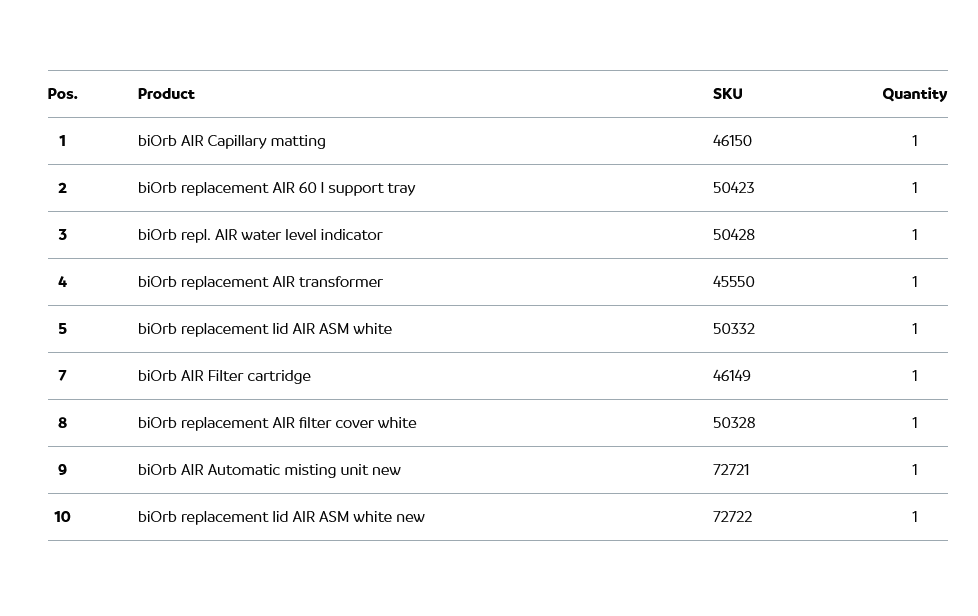Screen dimensions: 978x616
Task: Select SKU 50423 in the table
Action: click(x=733, y=188)
